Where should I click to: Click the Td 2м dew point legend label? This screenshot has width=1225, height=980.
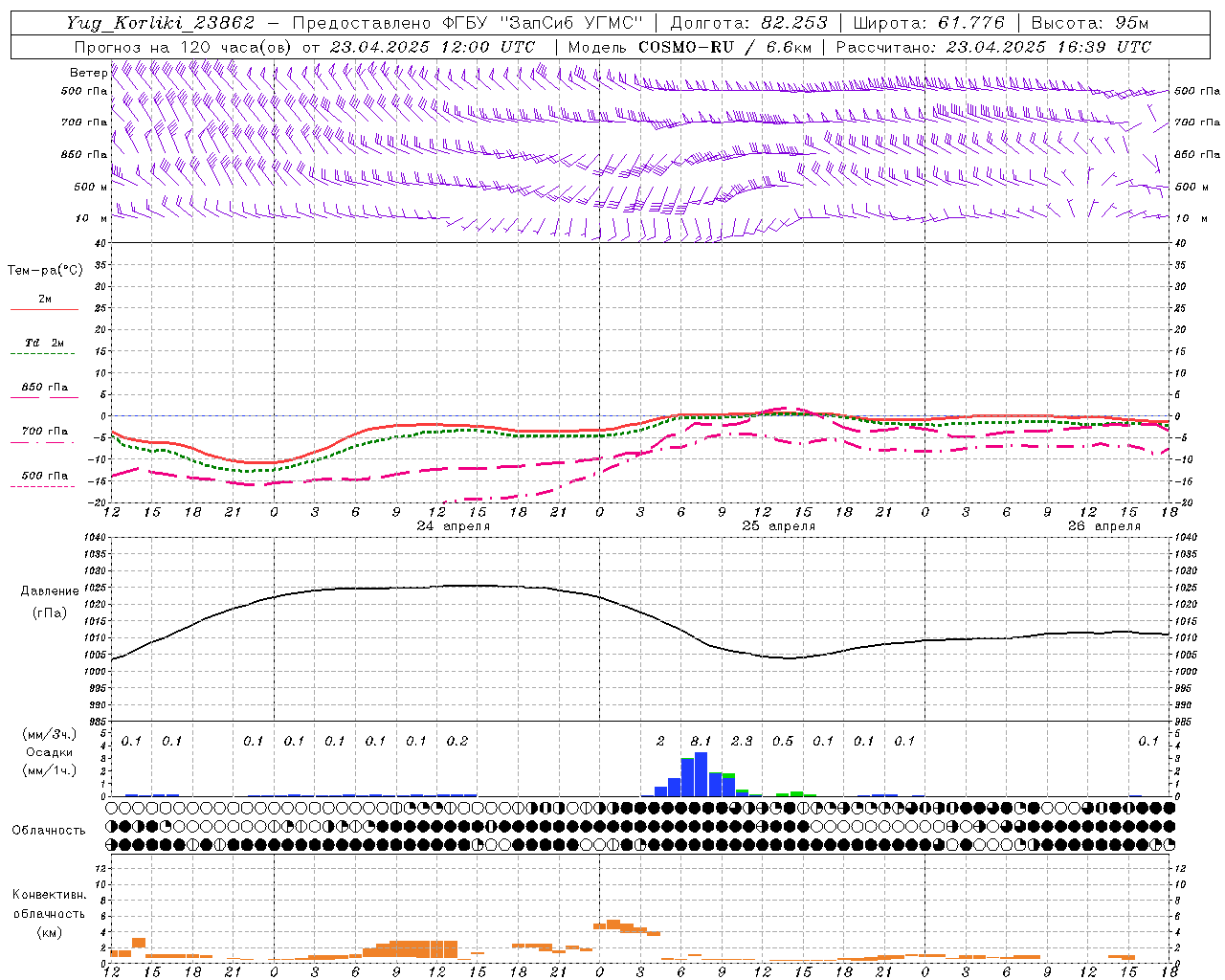45,343
